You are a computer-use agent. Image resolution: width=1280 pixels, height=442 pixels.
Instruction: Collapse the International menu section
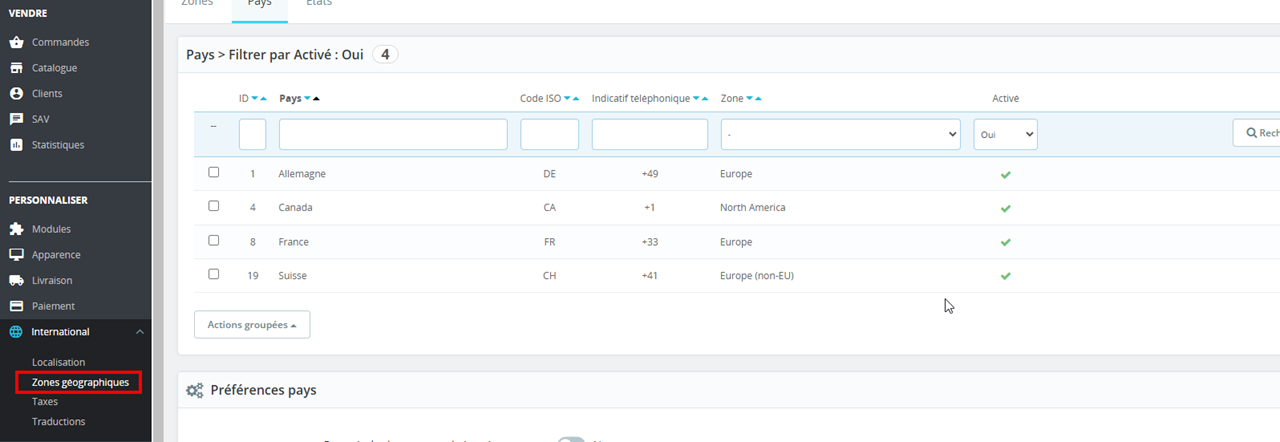coord(139,332)
